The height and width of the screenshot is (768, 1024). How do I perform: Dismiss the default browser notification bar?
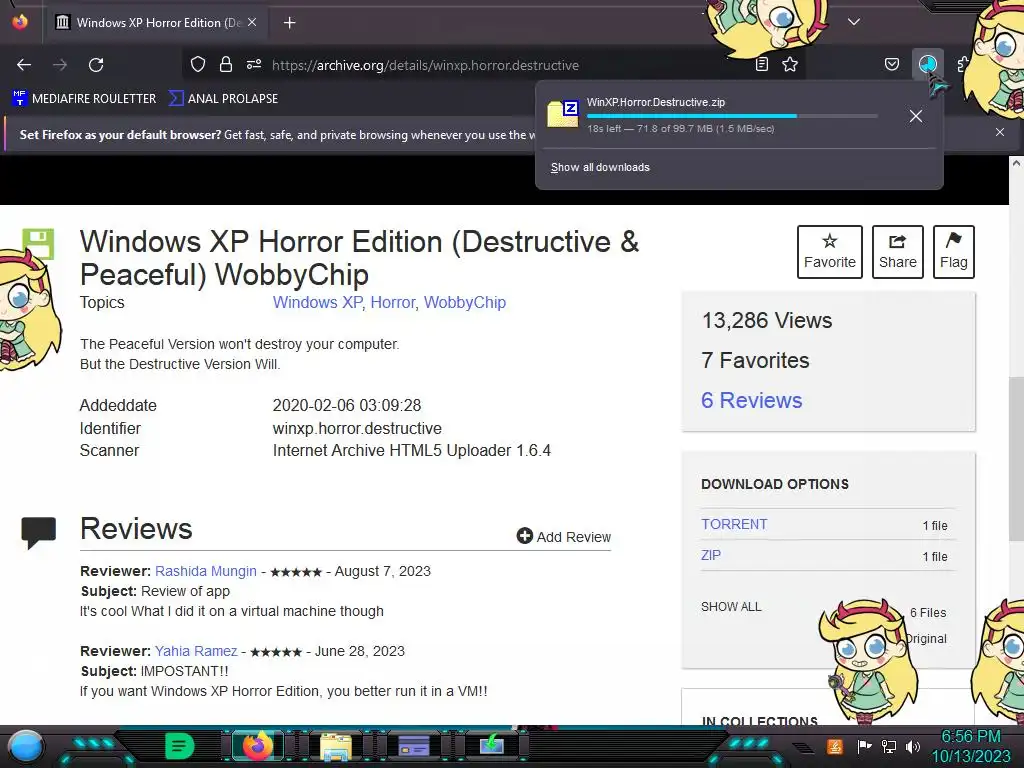coord(1000,132)
